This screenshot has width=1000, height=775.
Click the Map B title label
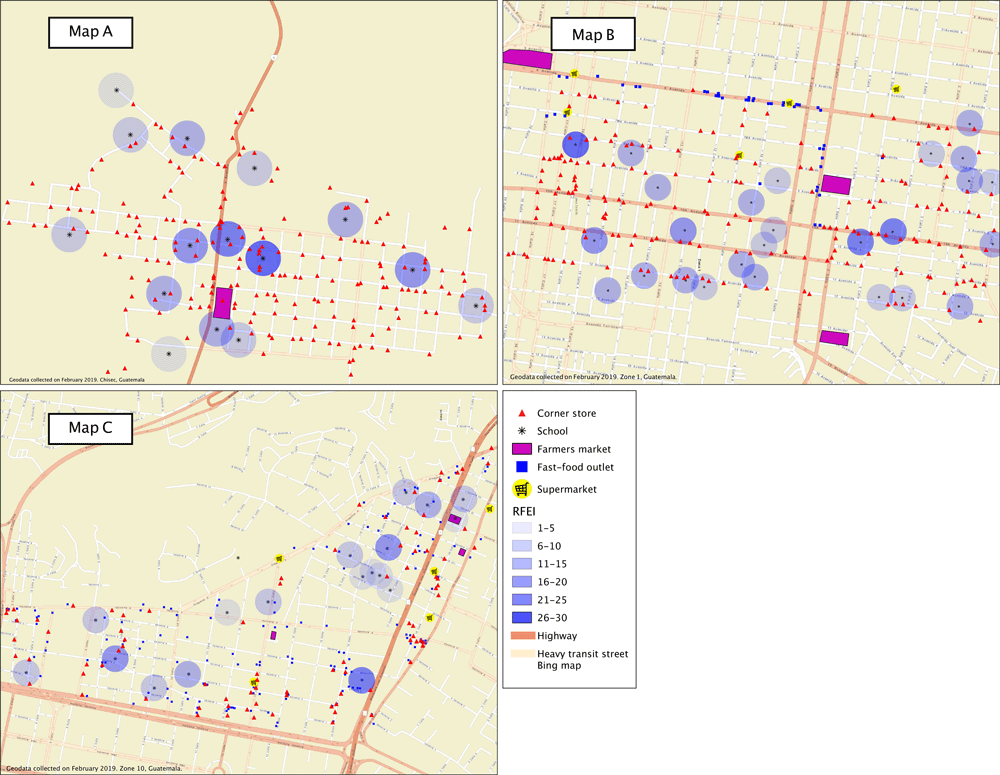(x=593, y=36)
